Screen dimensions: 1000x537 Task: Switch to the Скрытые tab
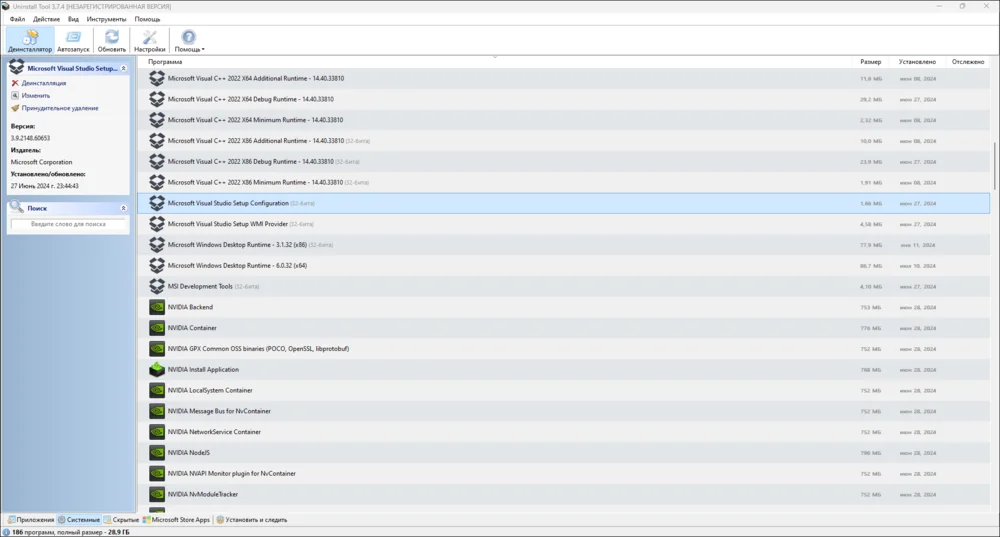[121, 520]
